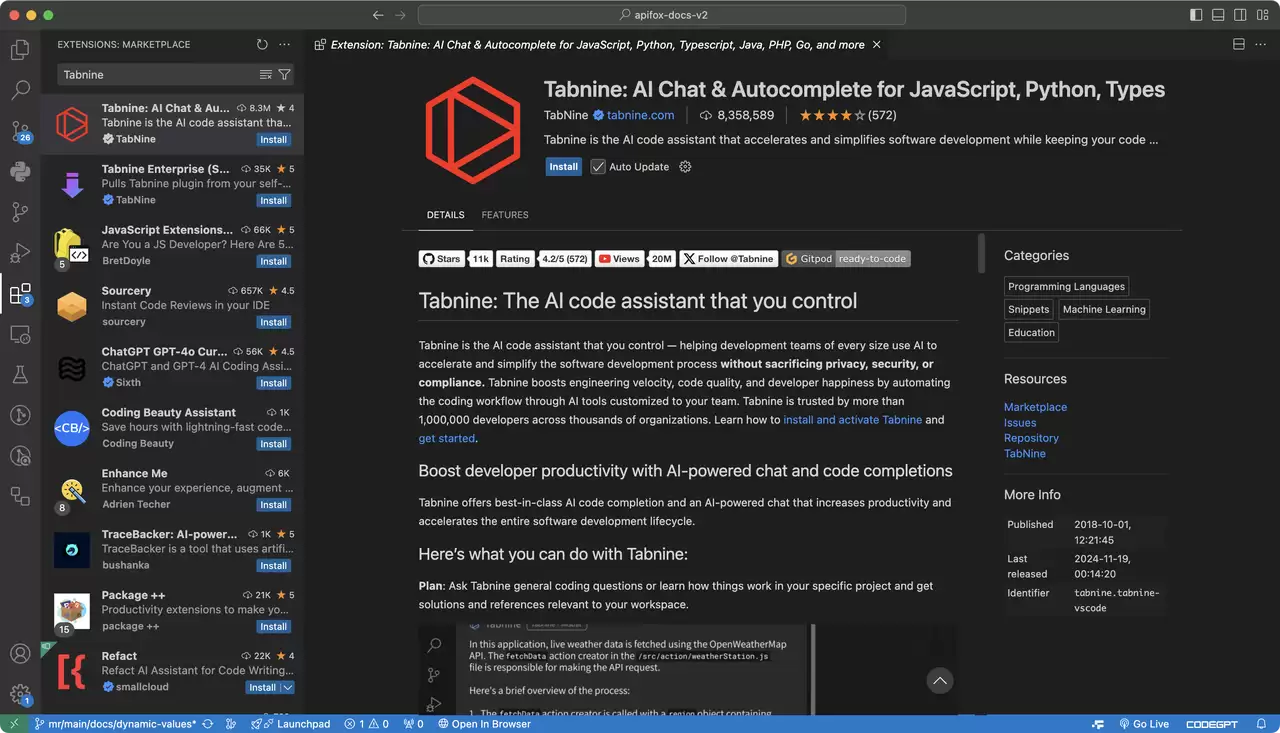The width and height of the screenshot is (1280, 733).
Task: Refresh the Extensions Marketplace list
Action: tap(262, 45)
